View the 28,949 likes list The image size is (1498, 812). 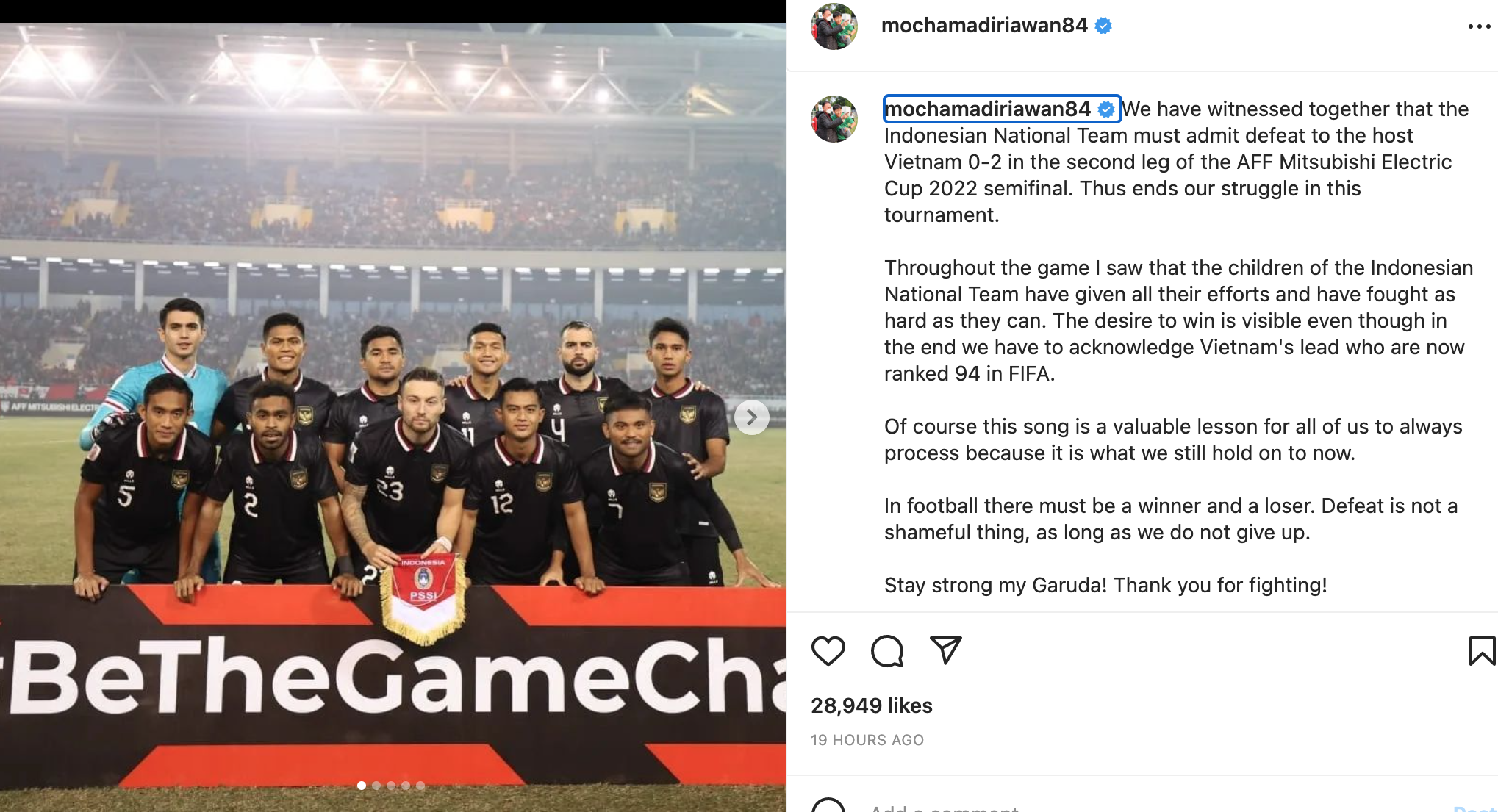point(871,705)
